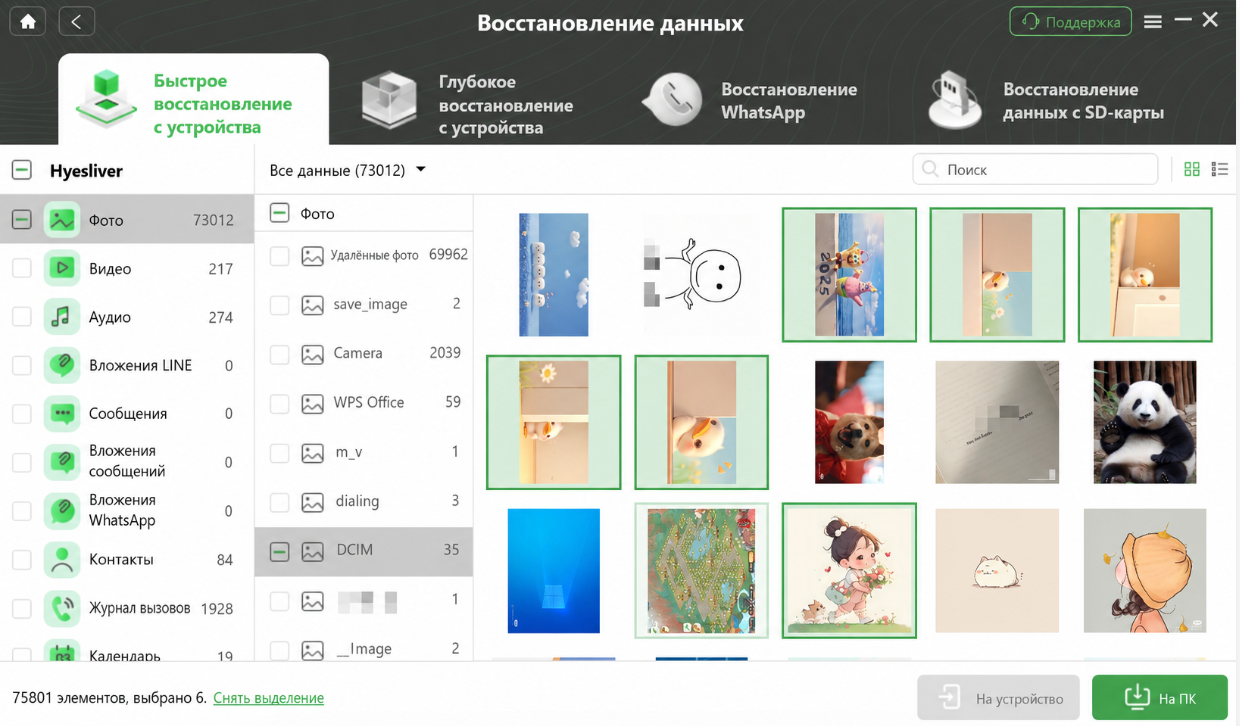This screenshot has width=1240, height=726.
Task: Click the __Image folder icon
Action: click(313, 649)
